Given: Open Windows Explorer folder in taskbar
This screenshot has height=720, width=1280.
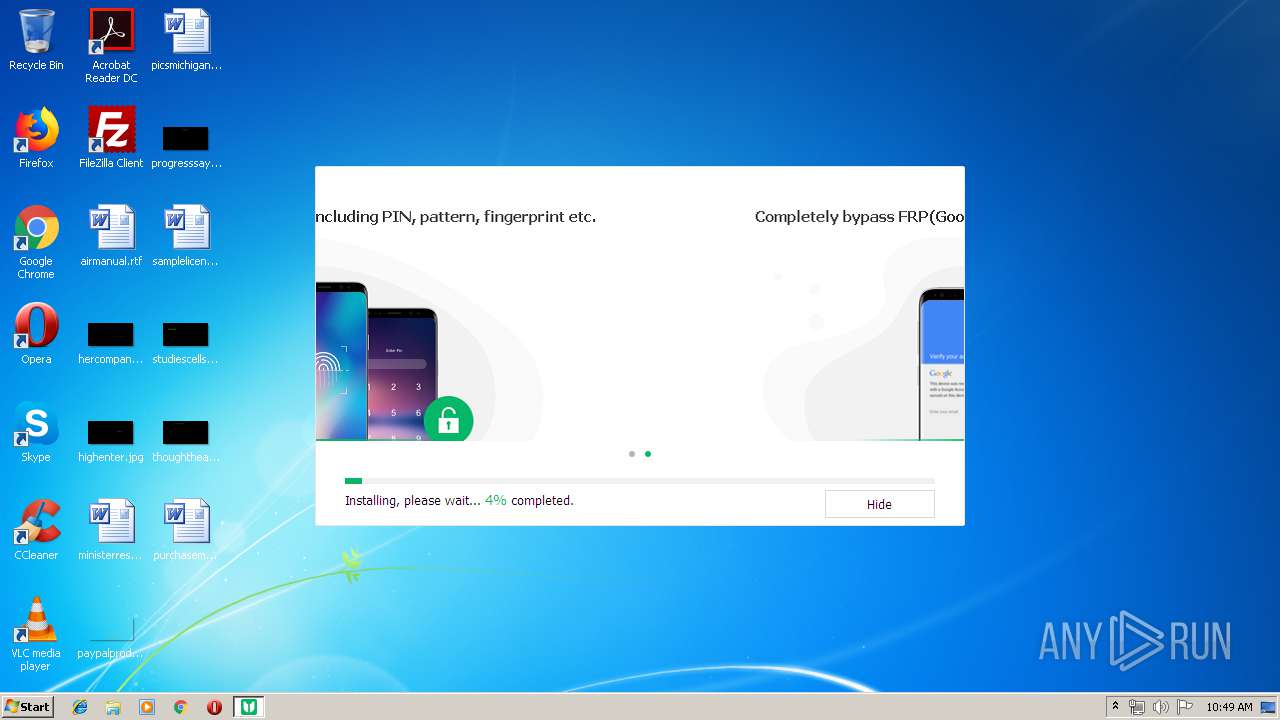Looking at the screenshot, I should coord(113,707).
